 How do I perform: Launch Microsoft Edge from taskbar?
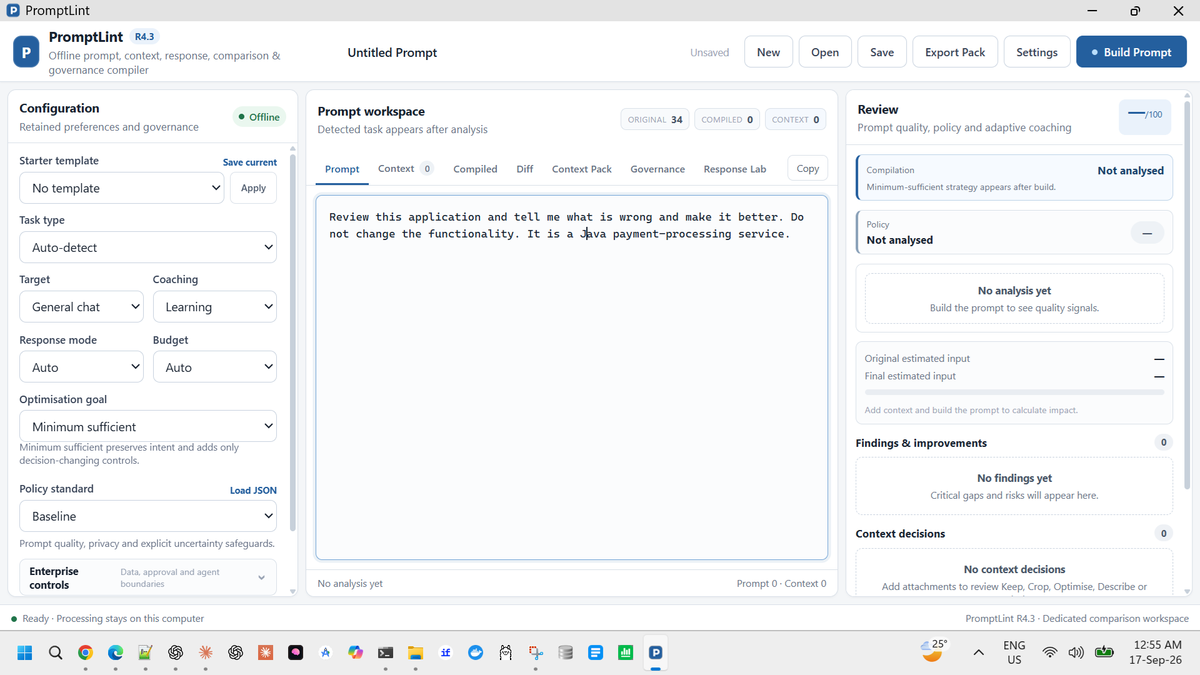[115, 653]
